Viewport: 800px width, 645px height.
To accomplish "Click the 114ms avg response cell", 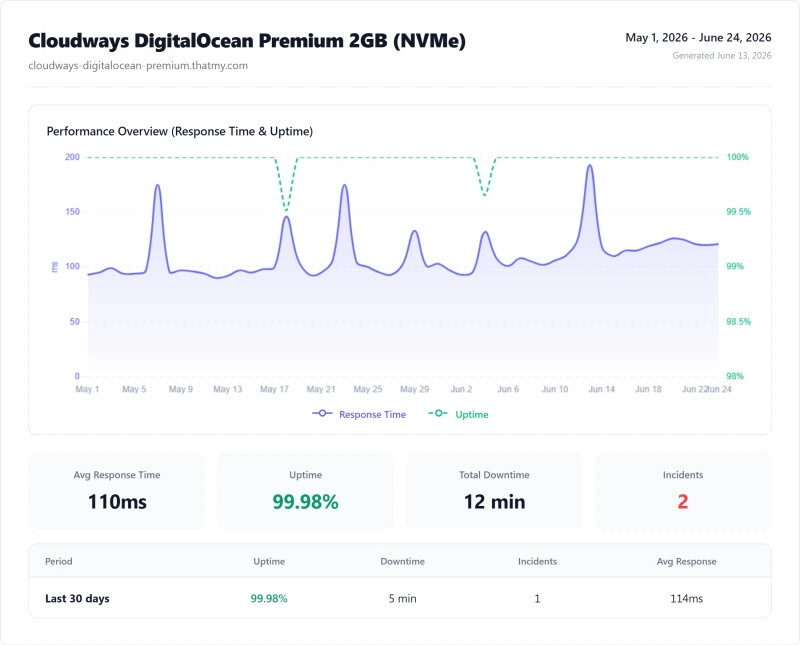I will click(686, 599).
